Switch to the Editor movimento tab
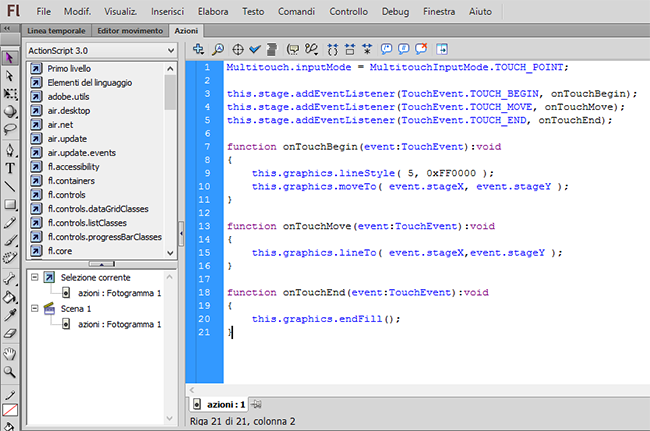Image resolution: width=650 pixels, height=431 pixels. click(130, 31)
